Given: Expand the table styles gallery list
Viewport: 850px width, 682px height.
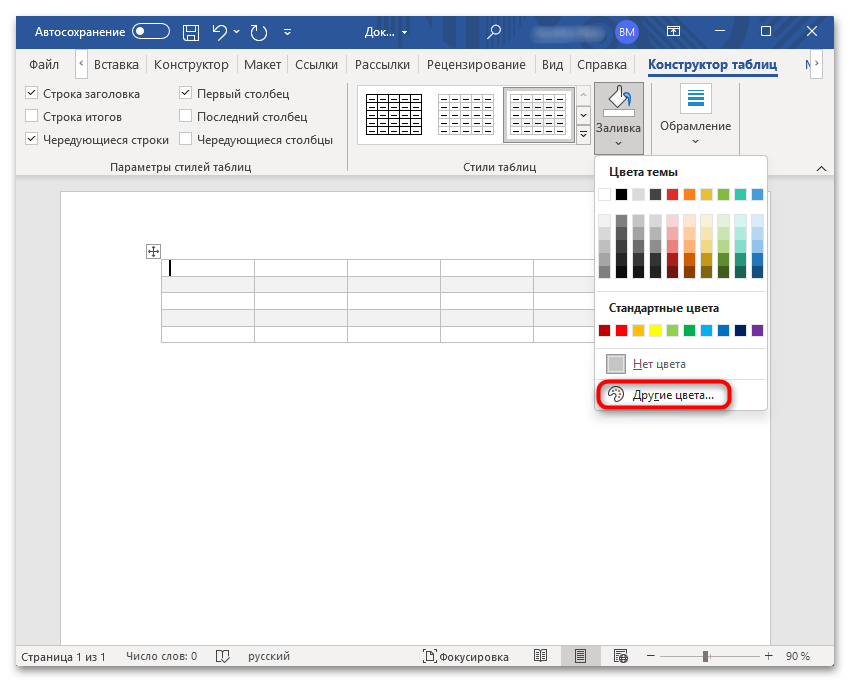Looking at the screenshot, I should pyautogui.click(x=584, y=136).
